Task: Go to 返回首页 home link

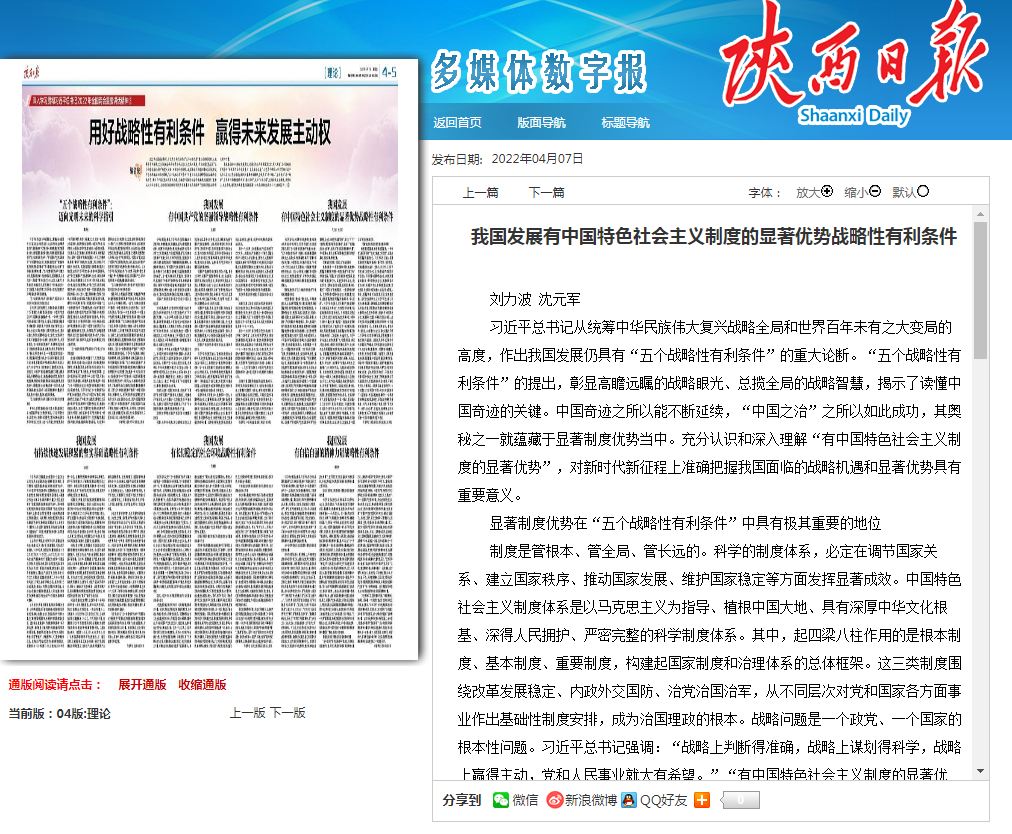Action: (457, 123)
